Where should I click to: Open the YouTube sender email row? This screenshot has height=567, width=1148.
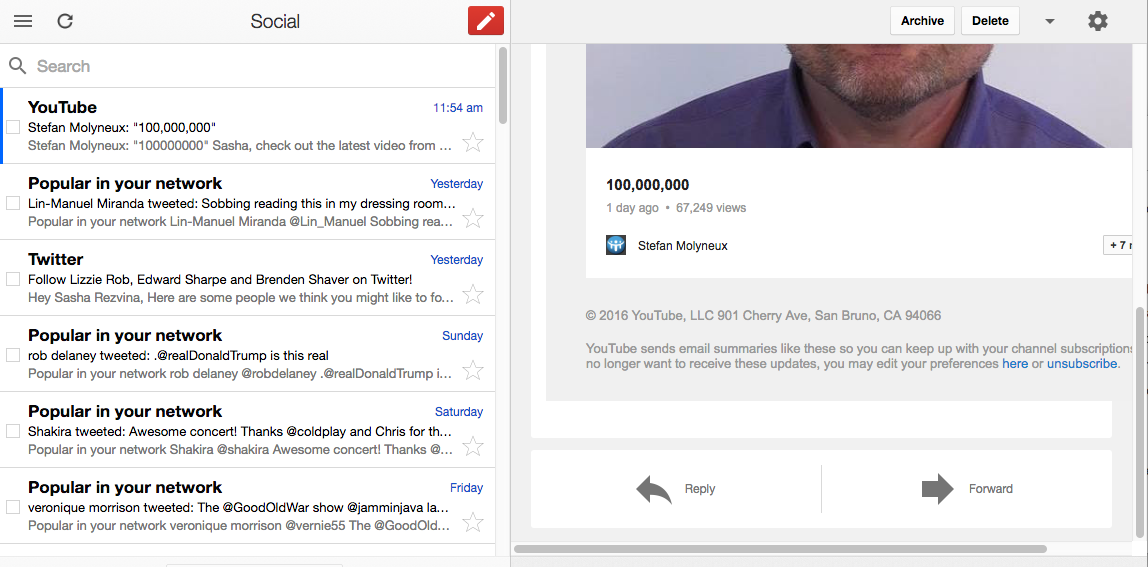[x=247, y=126]
